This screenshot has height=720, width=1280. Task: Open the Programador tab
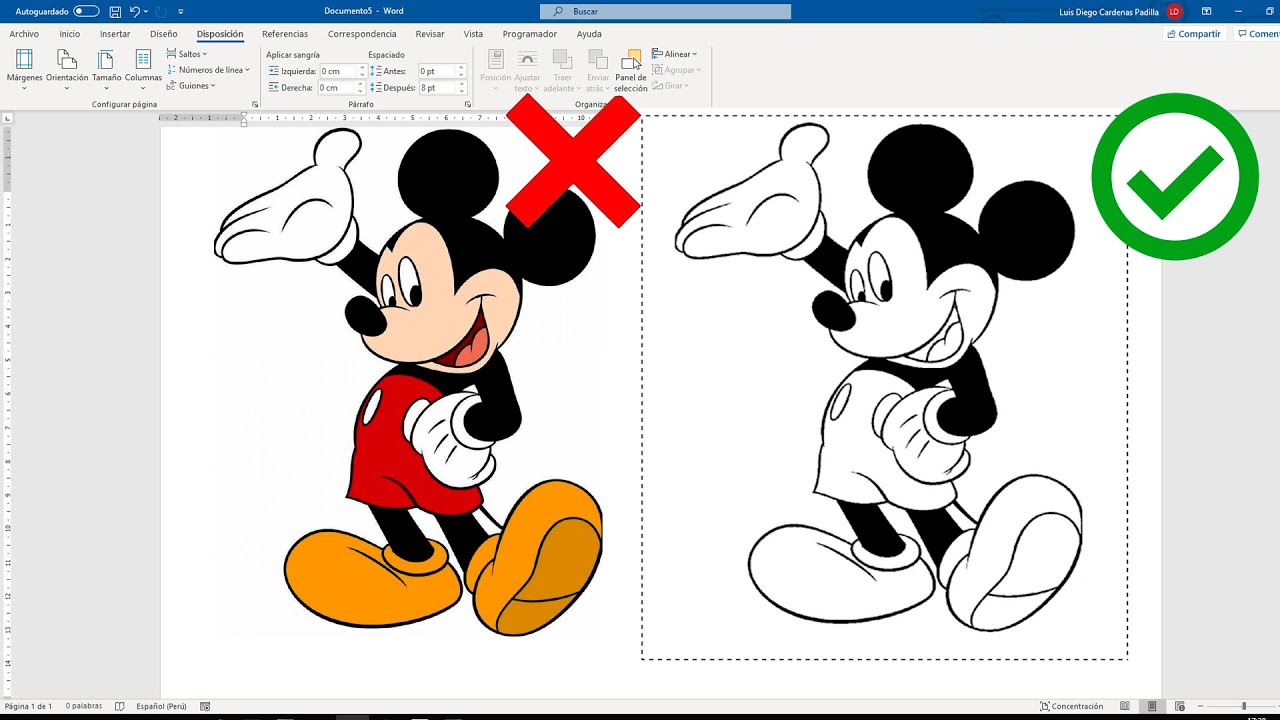pyautogui.click(x=530, y=34)
